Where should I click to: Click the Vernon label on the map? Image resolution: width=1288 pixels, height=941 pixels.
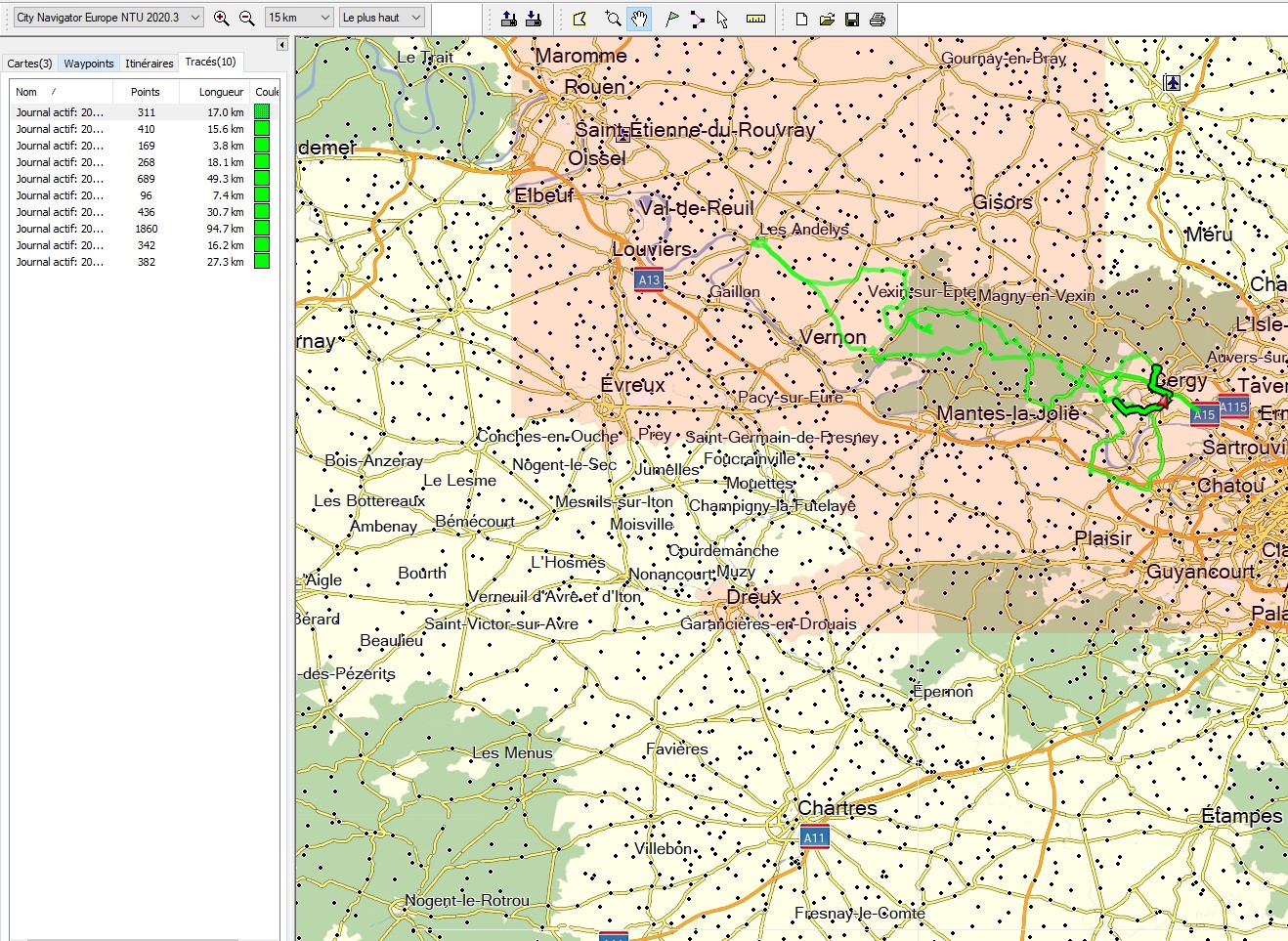tap(833, 337)
